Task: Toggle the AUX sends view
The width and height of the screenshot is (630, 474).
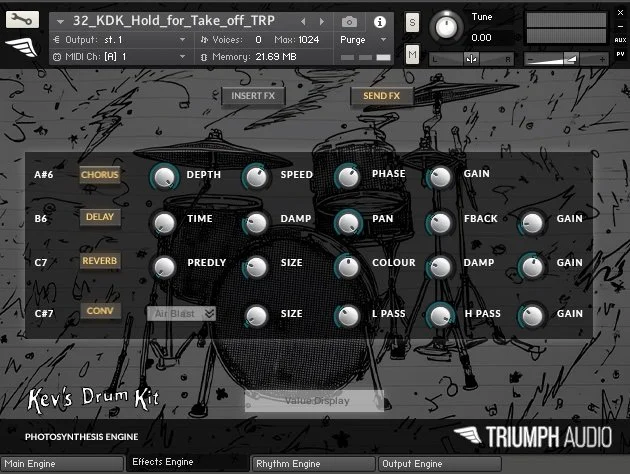Action: tap(620, 40)
